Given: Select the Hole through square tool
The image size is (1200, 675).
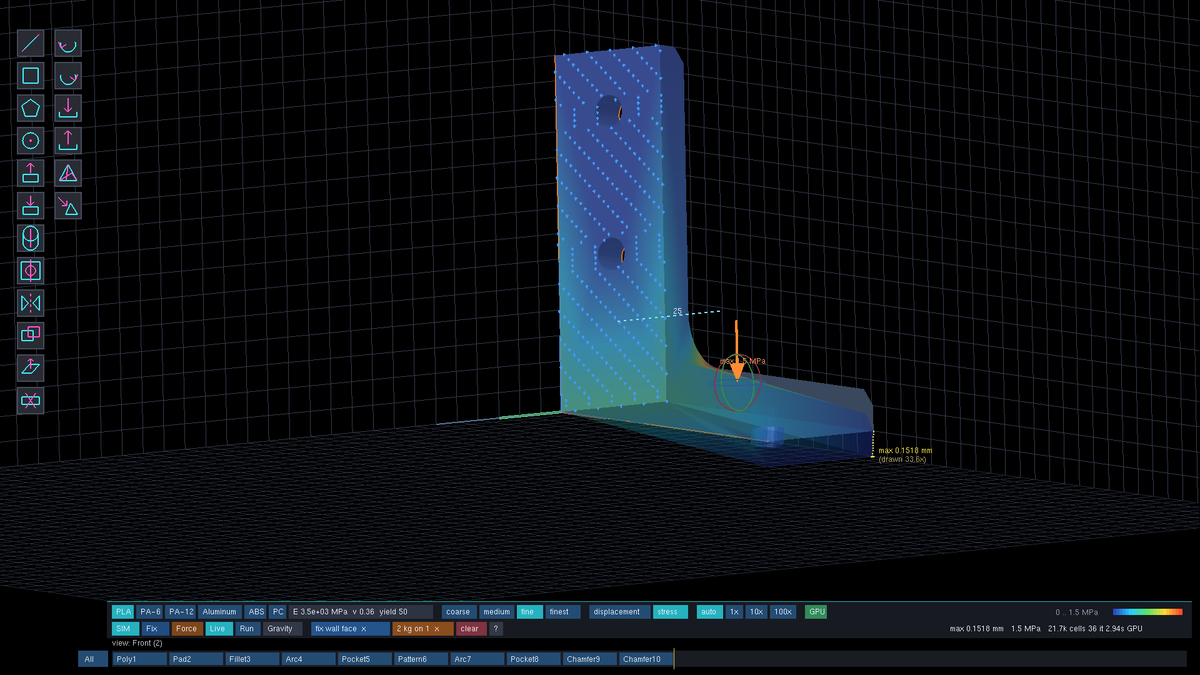Looking at the screenshot, I should [x=31, y=270].
